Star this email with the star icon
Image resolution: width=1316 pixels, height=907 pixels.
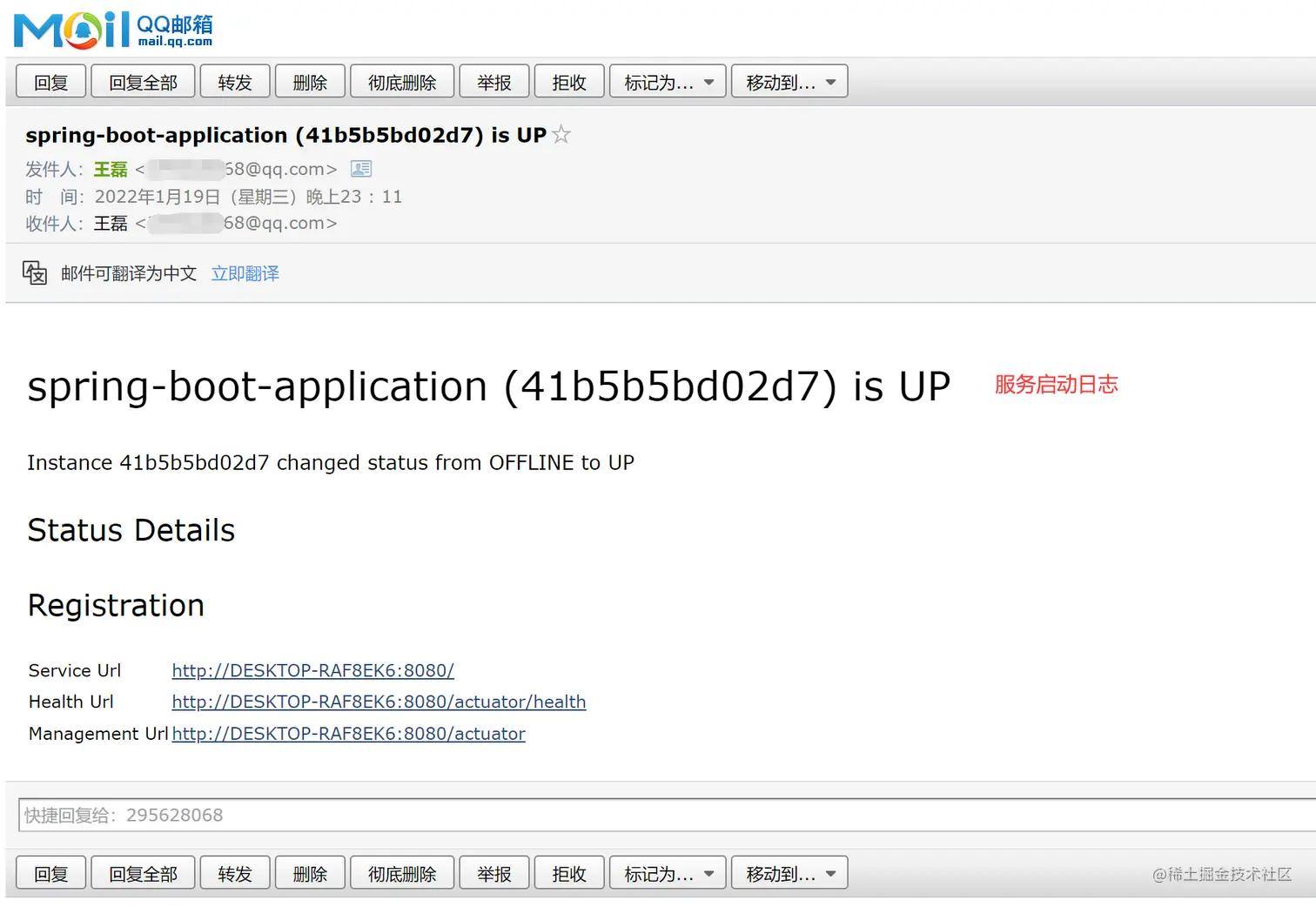[561, 135]
